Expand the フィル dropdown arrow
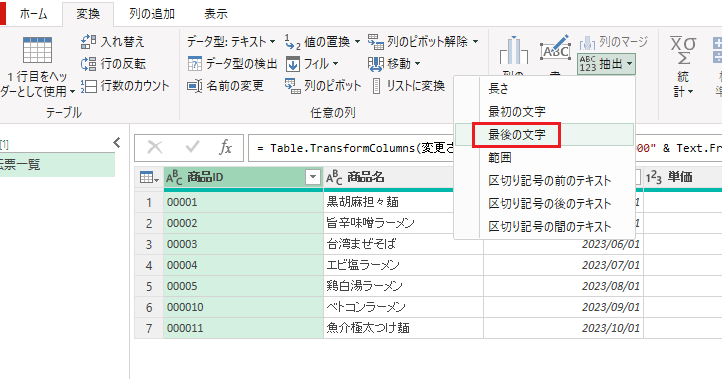 tap(335, 64)
